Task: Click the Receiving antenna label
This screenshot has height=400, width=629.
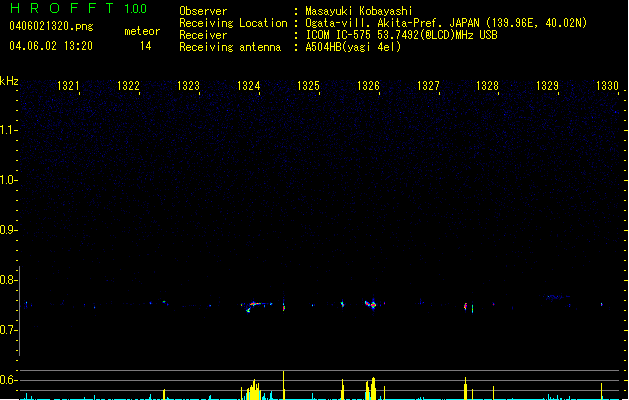Action: coord(230,47)
